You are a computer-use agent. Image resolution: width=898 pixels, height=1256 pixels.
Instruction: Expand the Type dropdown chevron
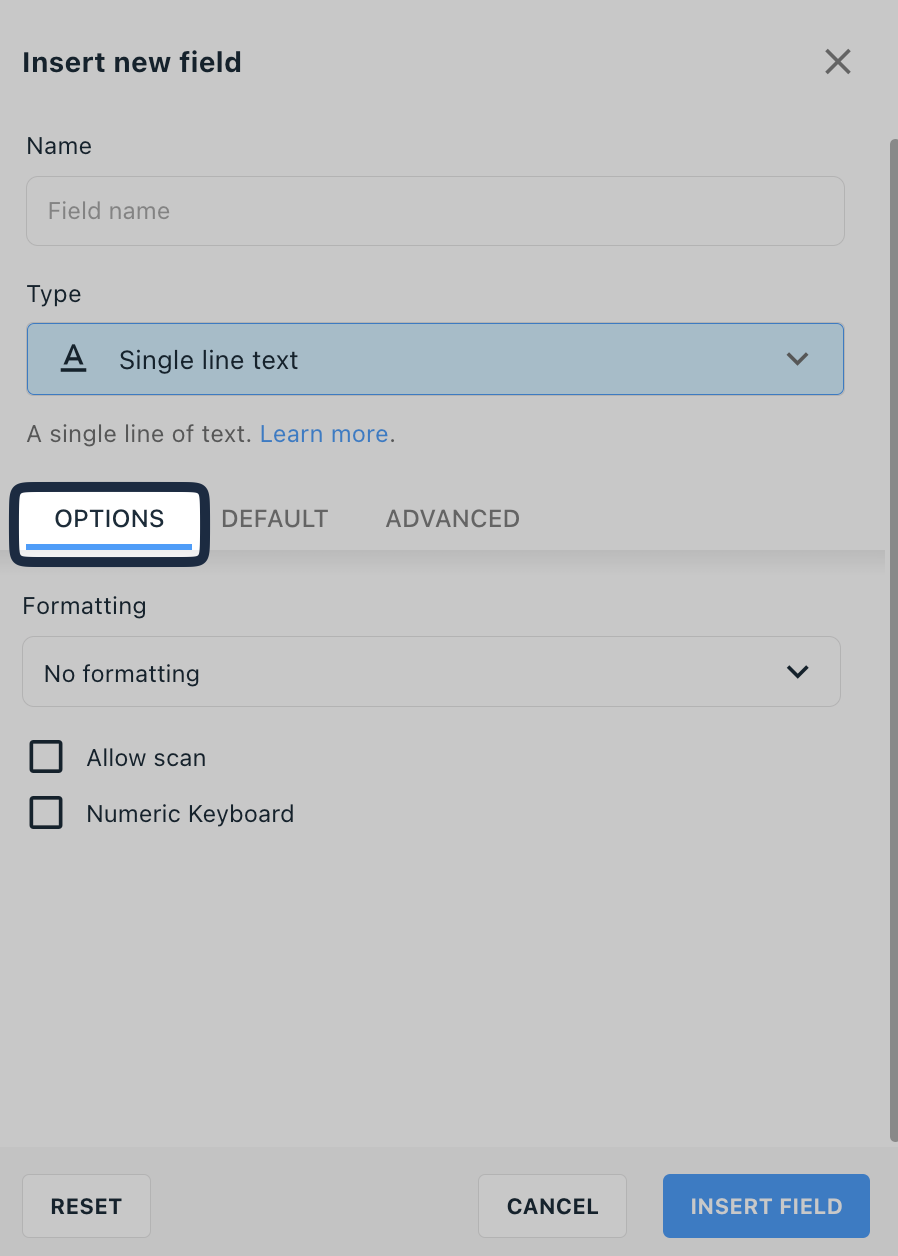797,359
